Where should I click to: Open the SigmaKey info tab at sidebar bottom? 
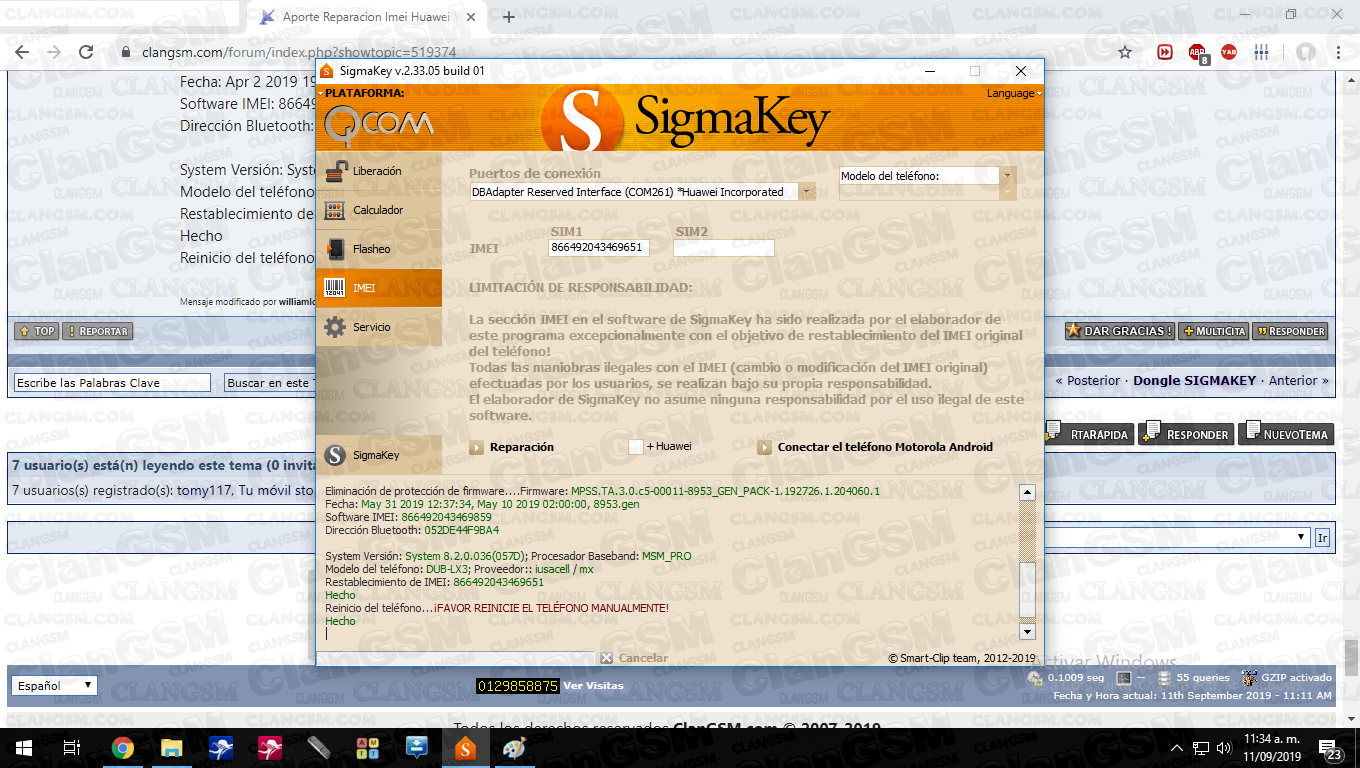(378, 455)
